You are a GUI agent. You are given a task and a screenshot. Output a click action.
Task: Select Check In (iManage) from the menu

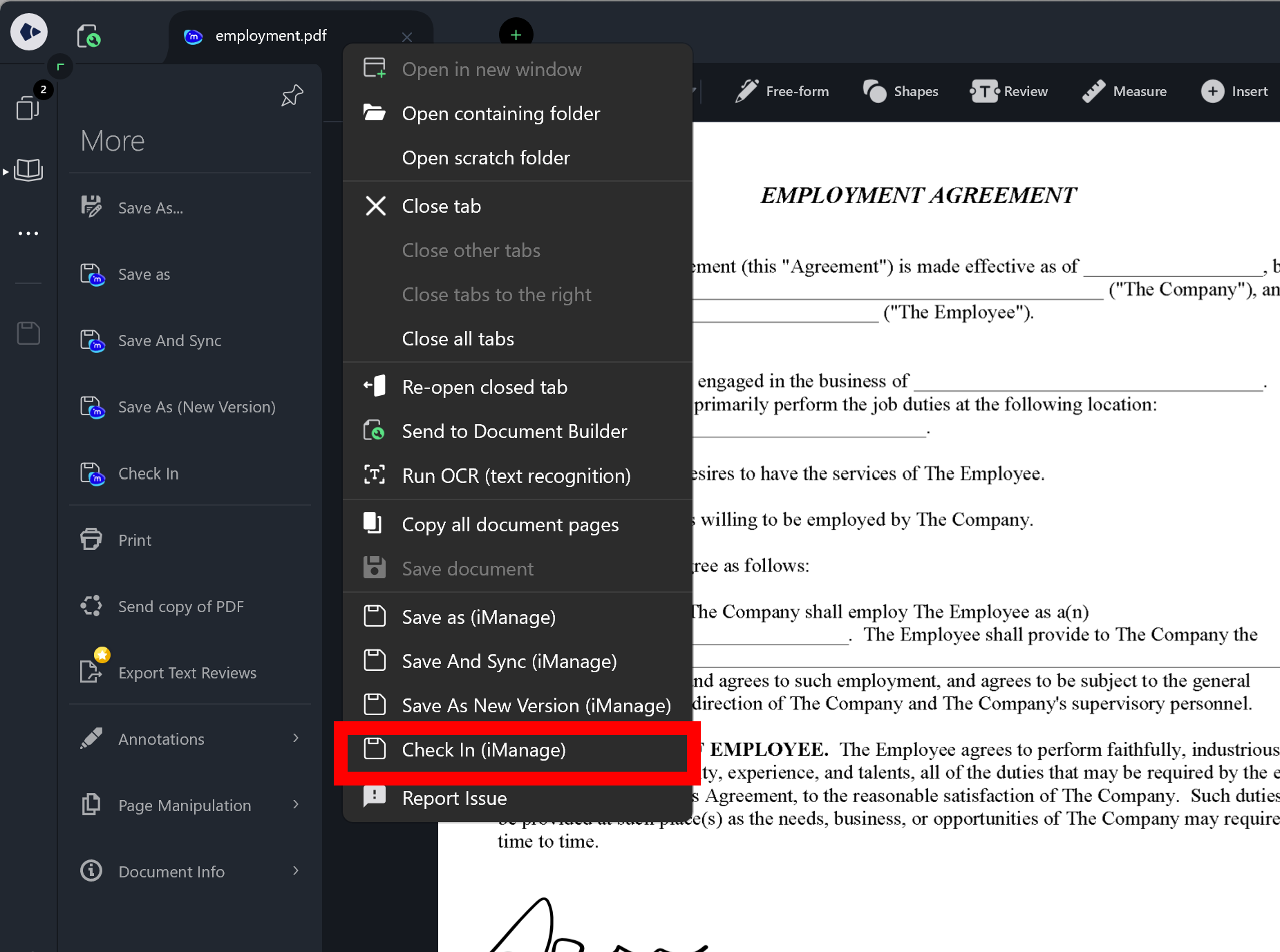pyautogui.click(x=484, y=750)
